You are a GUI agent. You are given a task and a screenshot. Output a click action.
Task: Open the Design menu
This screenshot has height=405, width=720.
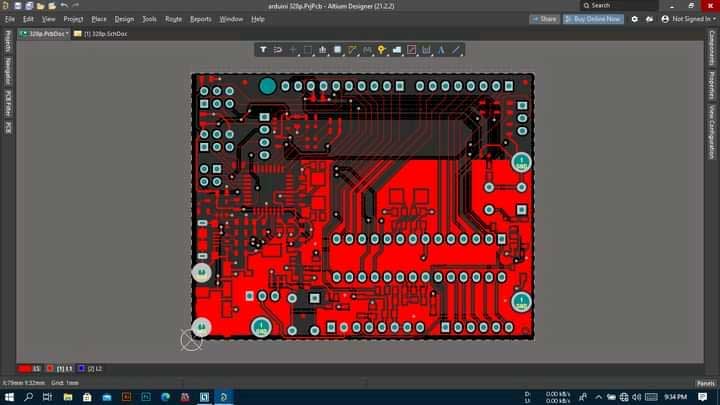[124, 19]
